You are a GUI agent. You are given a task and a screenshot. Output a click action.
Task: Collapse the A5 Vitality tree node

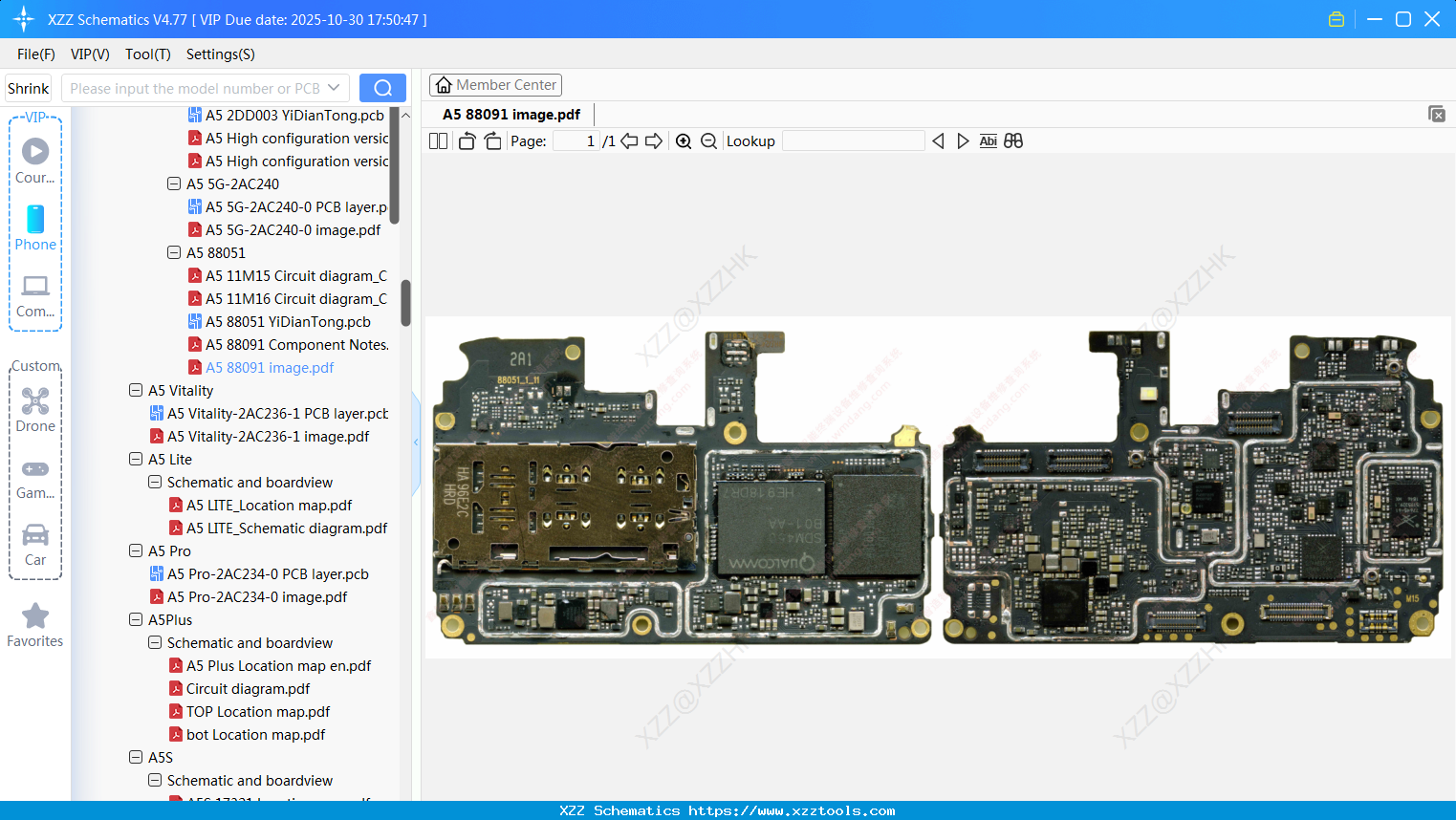pyautogui.click(x=136, y=390)
